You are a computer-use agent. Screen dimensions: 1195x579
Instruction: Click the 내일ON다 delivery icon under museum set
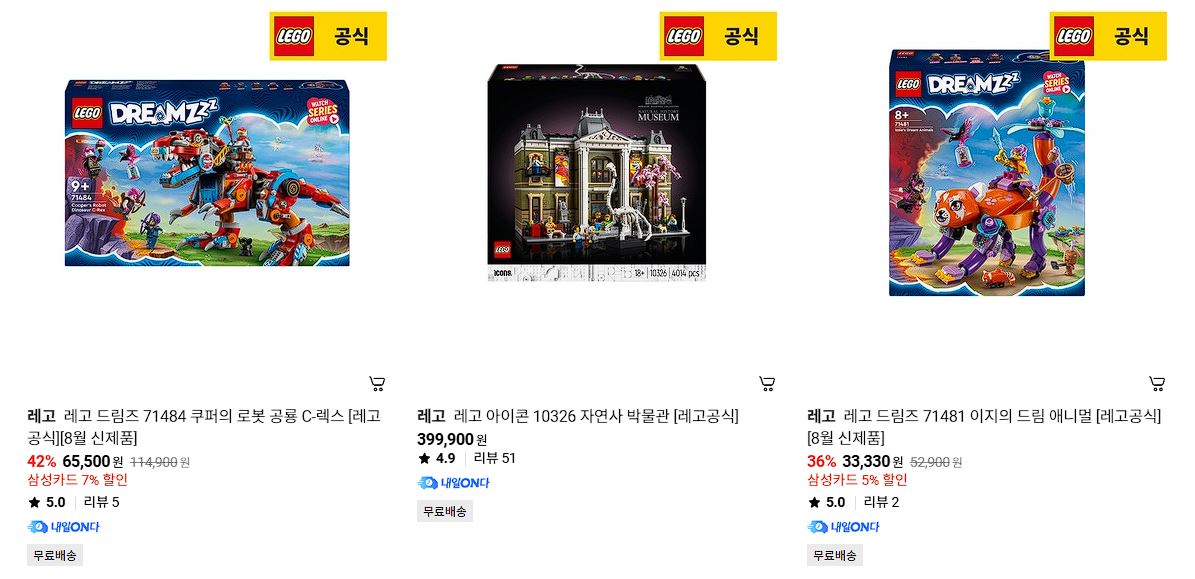[453, 482]
